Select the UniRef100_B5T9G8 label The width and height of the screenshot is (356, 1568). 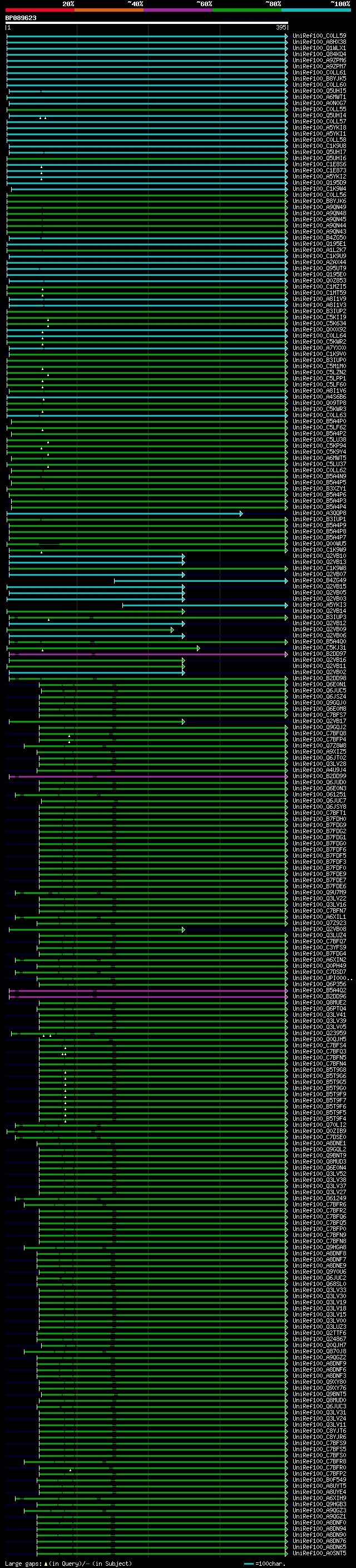[x=319, y=1070]
